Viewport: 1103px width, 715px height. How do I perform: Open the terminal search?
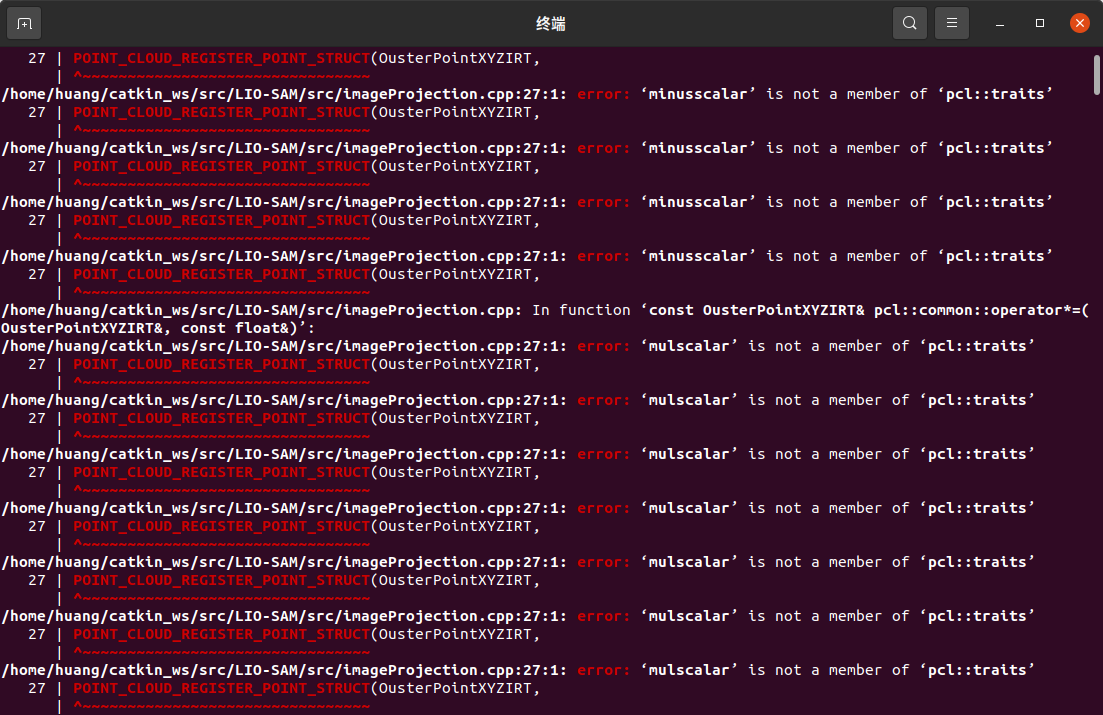click(910, 23)
